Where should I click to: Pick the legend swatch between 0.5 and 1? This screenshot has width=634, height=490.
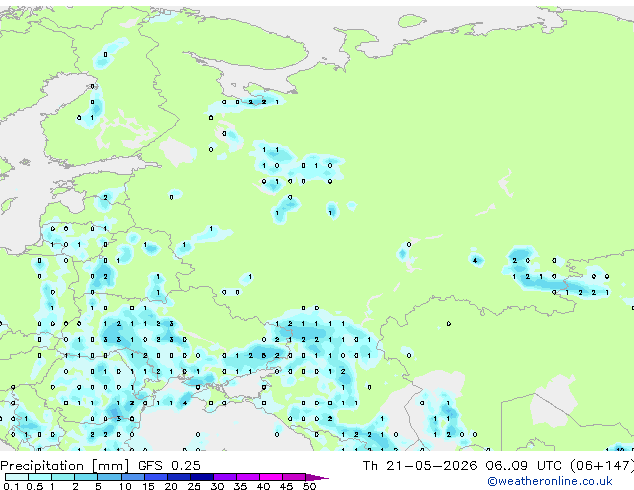40,477
